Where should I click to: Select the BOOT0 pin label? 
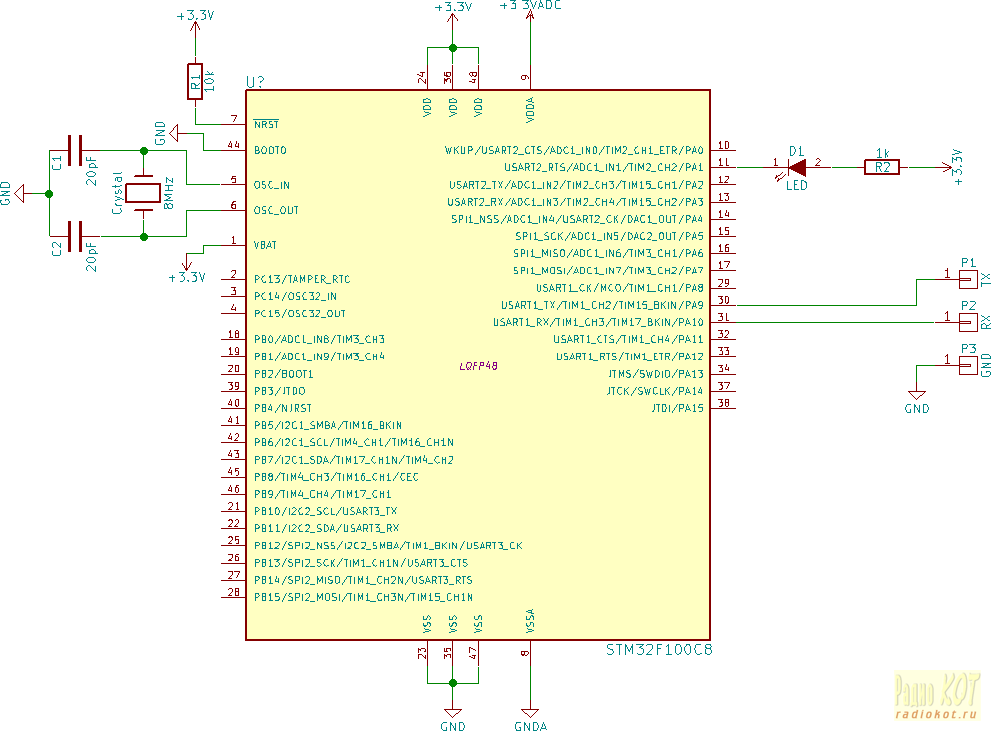pyautogui.click(x=269, y=150)
